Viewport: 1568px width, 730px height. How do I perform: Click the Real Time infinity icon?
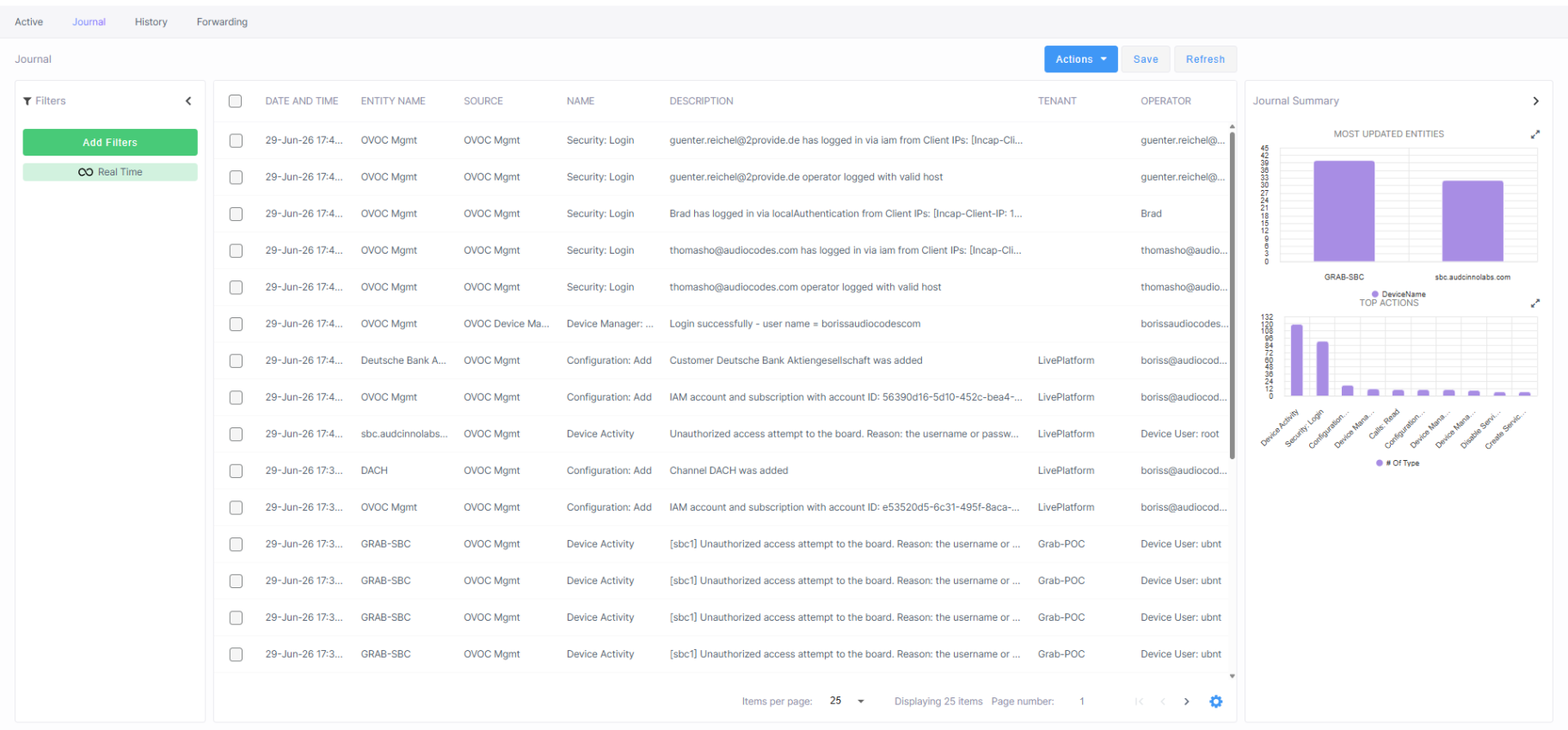click(x=85, y=172)
